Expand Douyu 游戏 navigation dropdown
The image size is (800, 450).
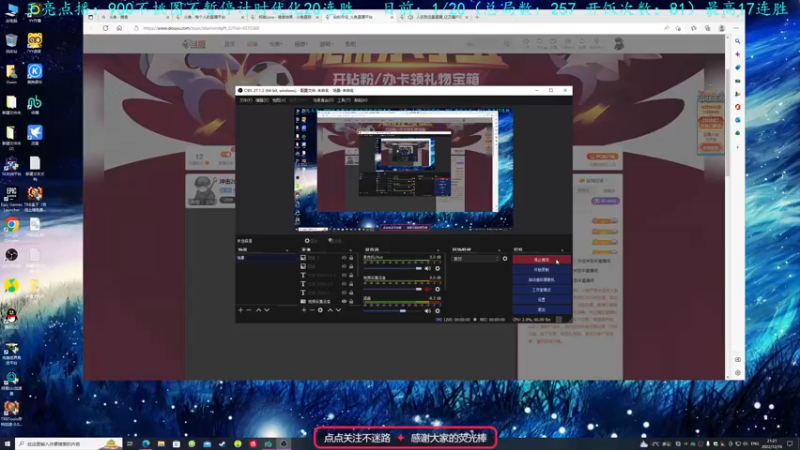coord(326,44)
